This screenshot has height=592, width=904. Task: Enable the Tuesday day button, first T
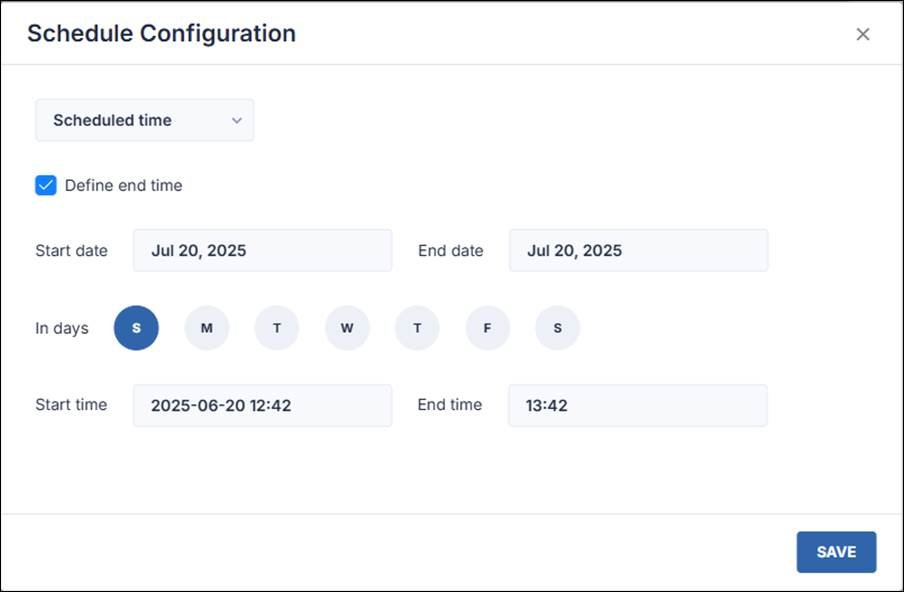(277, 328)
